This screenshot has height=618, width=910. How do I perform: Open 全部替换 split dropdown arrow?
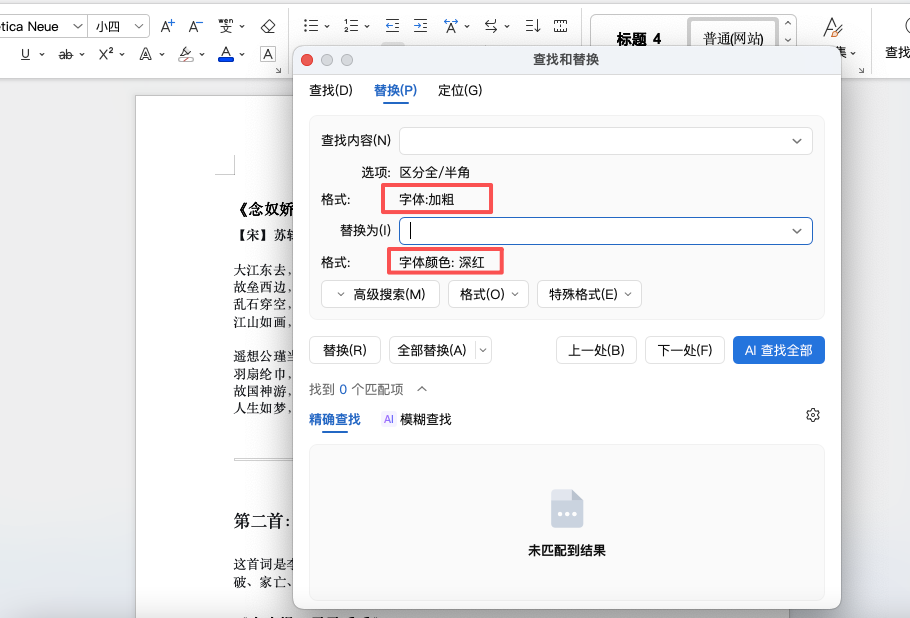[483, 350]
